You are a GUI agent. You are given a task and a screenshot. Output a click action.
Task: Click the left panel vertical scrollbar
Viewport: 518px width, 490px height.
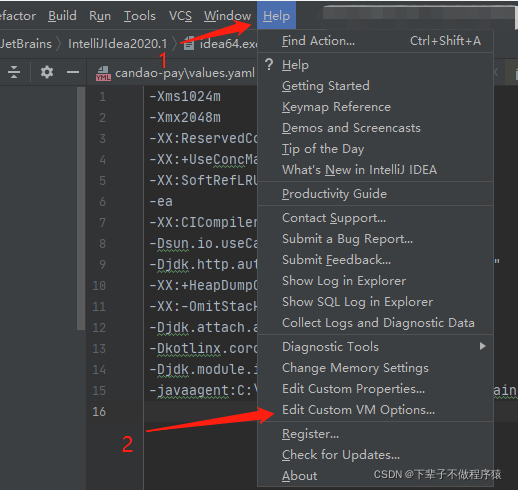click(x=81, y=208)
